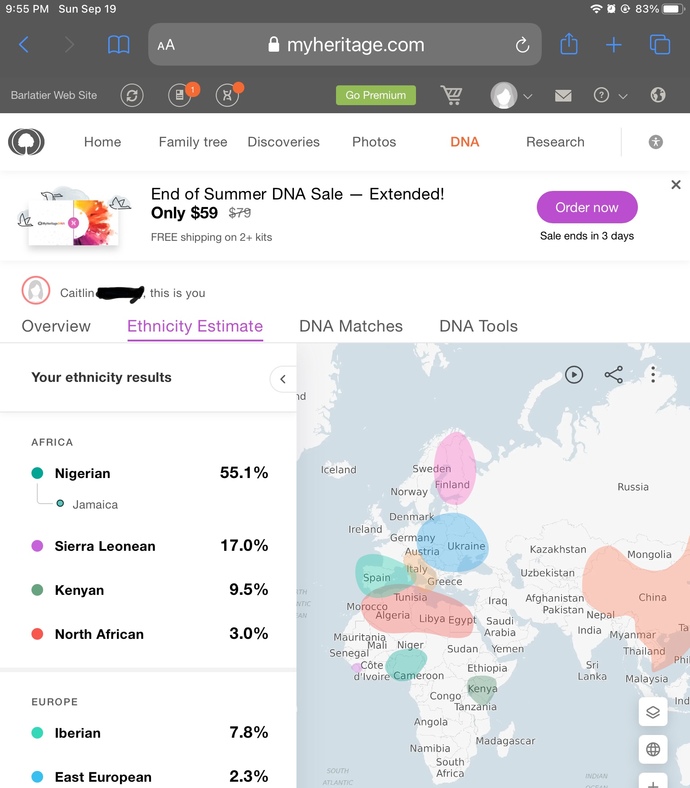Click the sync circular arrows icon

click(x=132, y=95)
